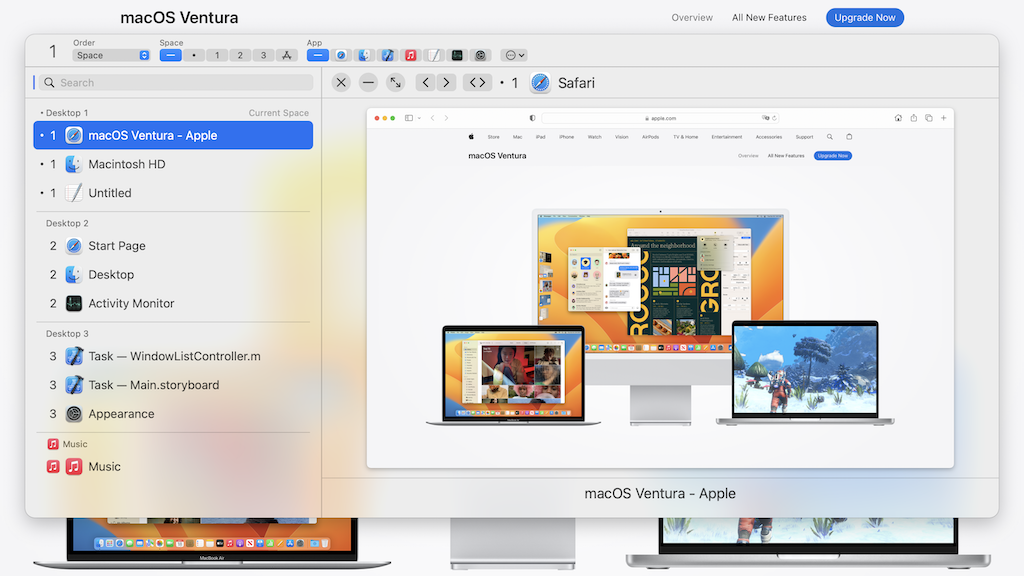Select Appearance settings window row
Screen dimensions: 1024x576
(x=173, y=414)
